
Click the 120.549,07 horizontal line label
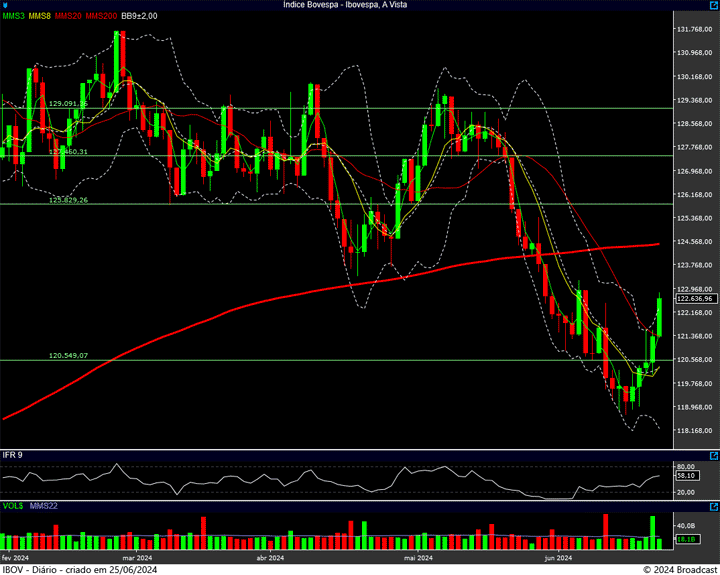tap(68, 355)
